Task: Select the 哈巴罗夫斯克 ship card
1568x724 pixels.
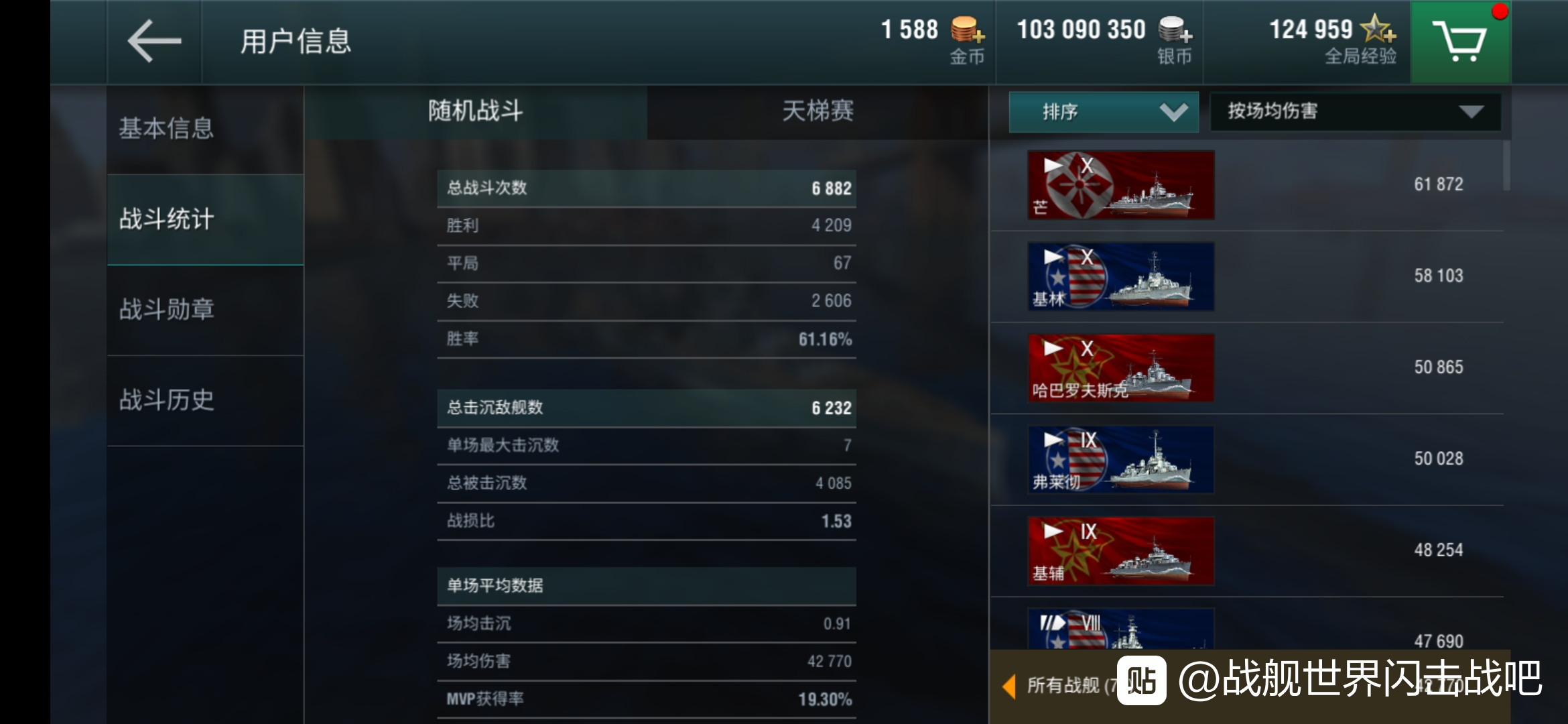Action: [1121, 368]
